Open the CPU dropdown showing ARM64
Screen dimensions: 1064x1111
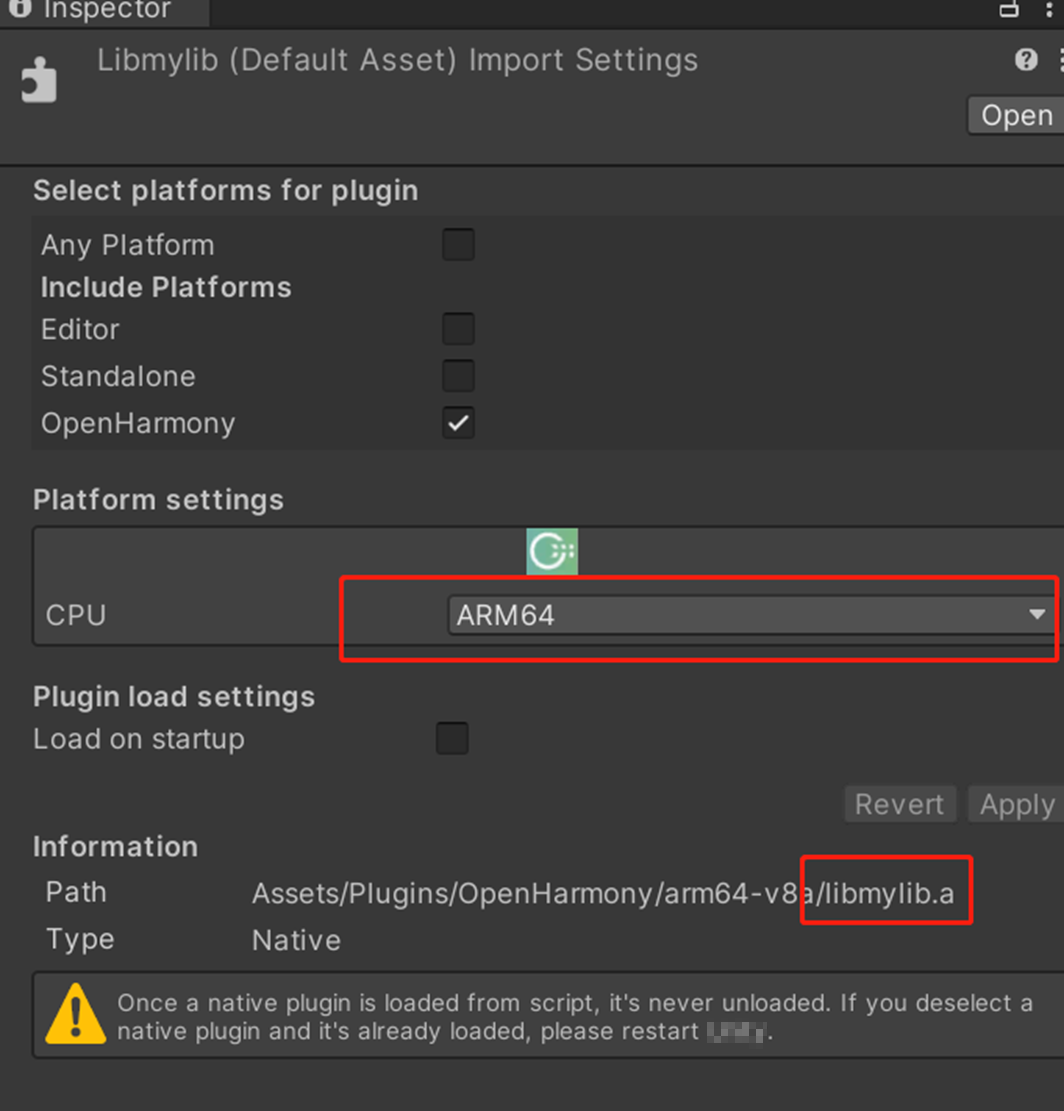[750, 615]
